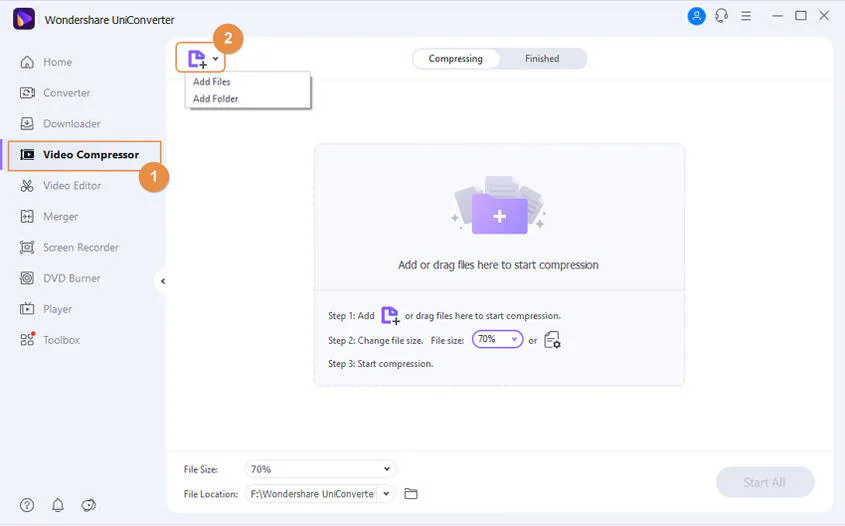Screen dimensions: 845x526
Task: Expand the add files dropdown arrow
Action: (216, 59)
